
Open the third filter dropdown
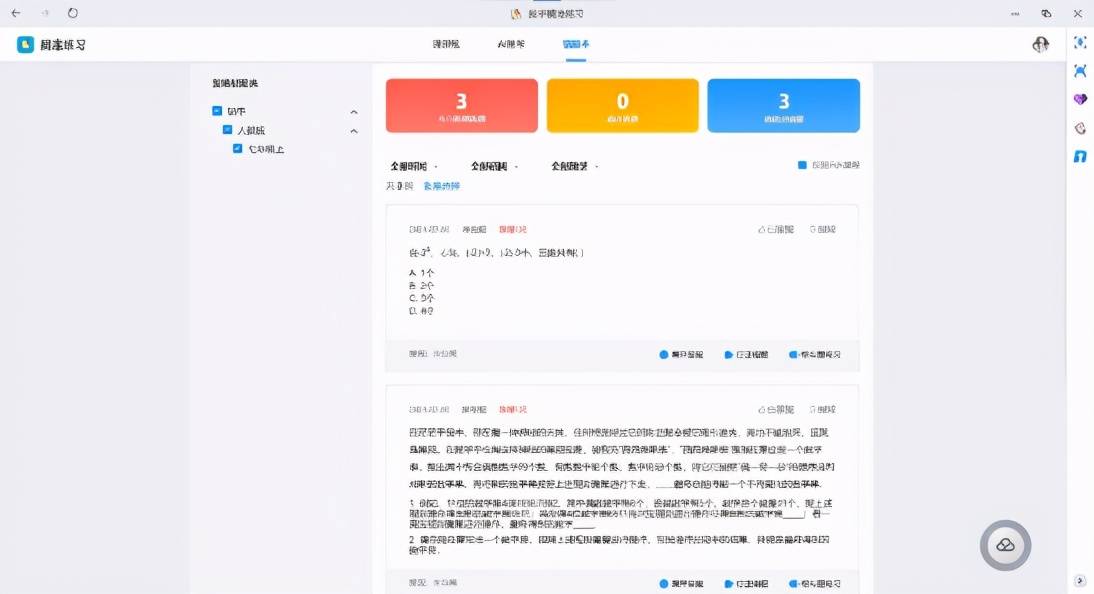pyautogui.click(x=574, y=166)
